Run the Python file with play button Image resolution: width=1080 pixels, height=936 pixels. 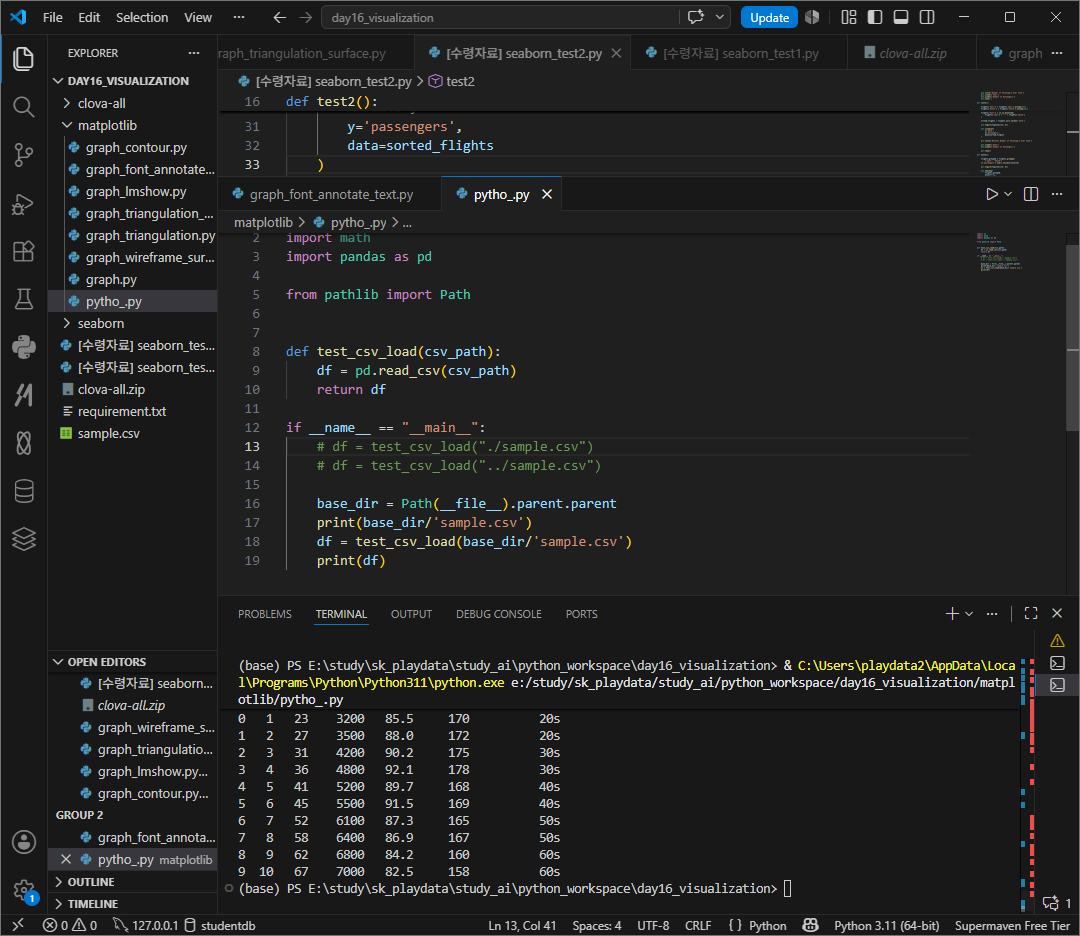[x=991, y=194]
